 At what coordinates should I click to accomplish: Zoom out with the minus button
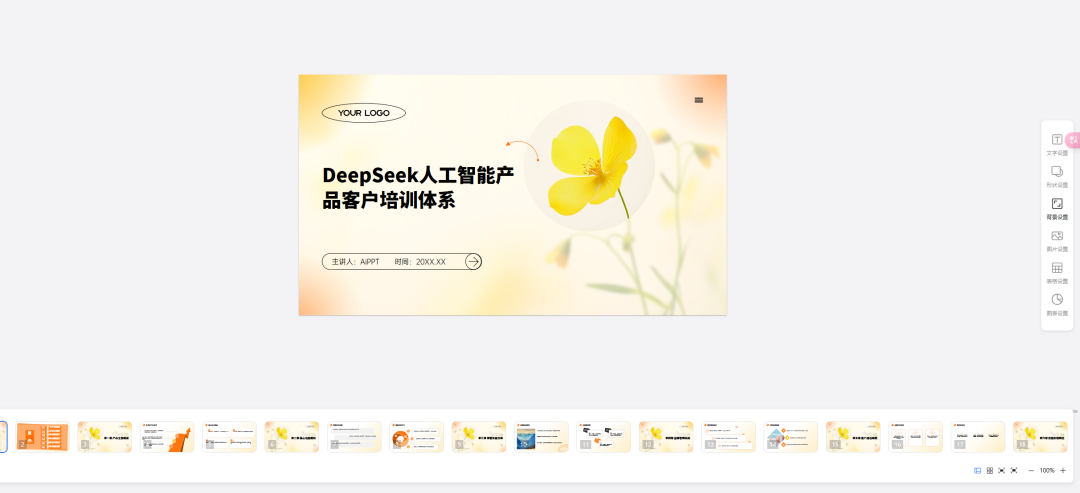click(1031, 470)
